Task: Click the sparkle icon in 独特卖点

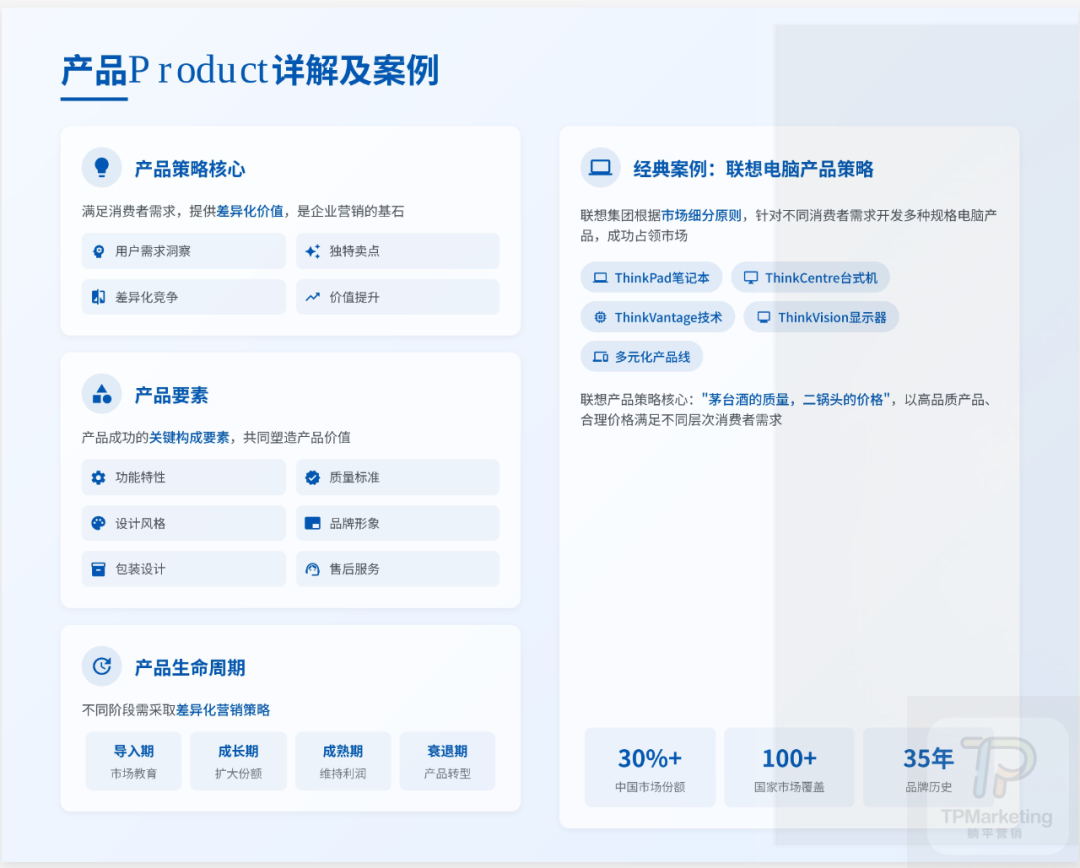Action: pos(313,251)
